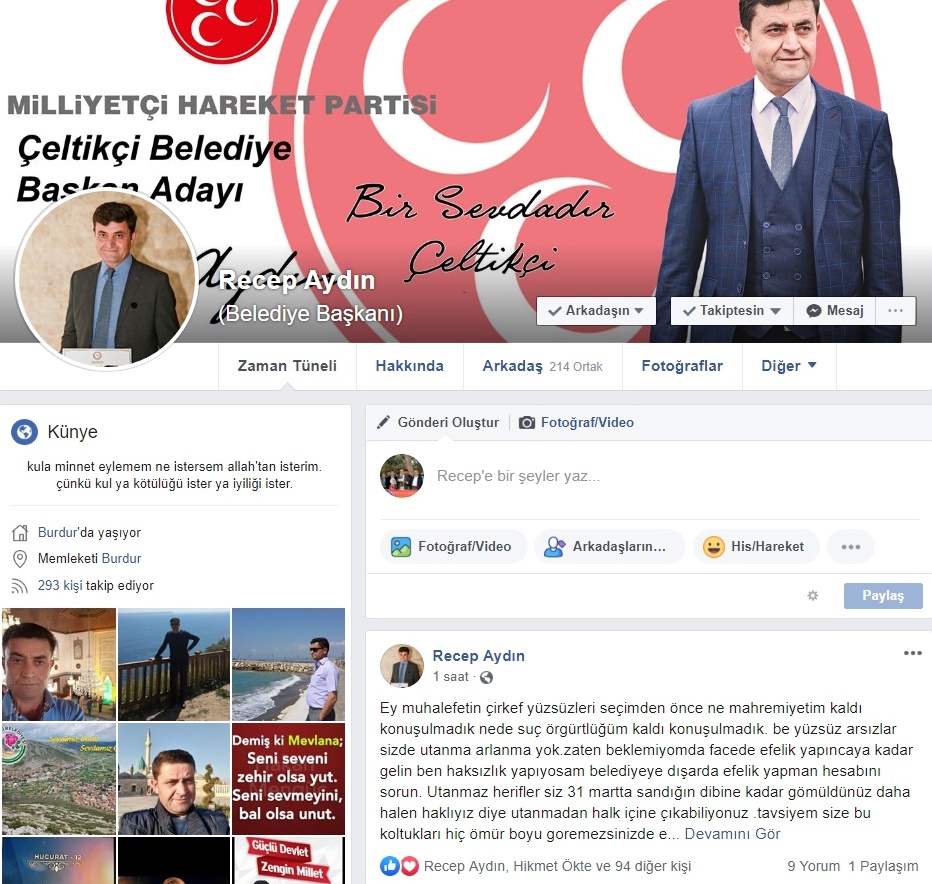Toggle the Arkadaşın friend status button

596,311
